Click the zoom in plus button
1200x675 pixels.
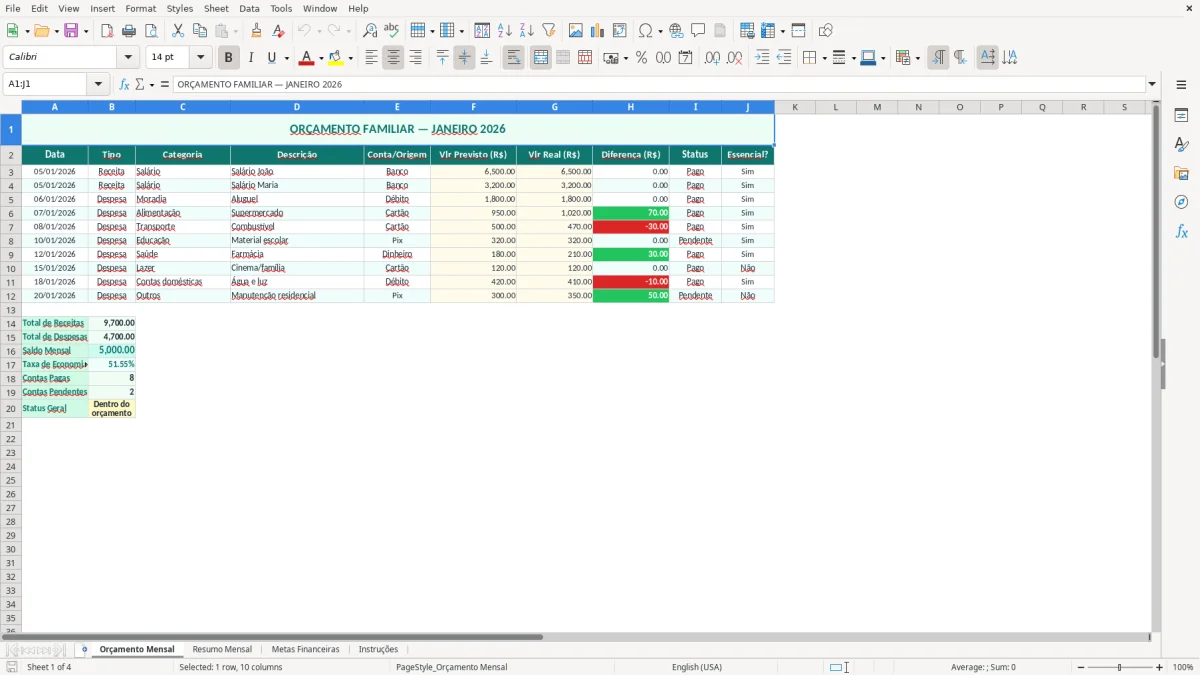click(1160, 667)
